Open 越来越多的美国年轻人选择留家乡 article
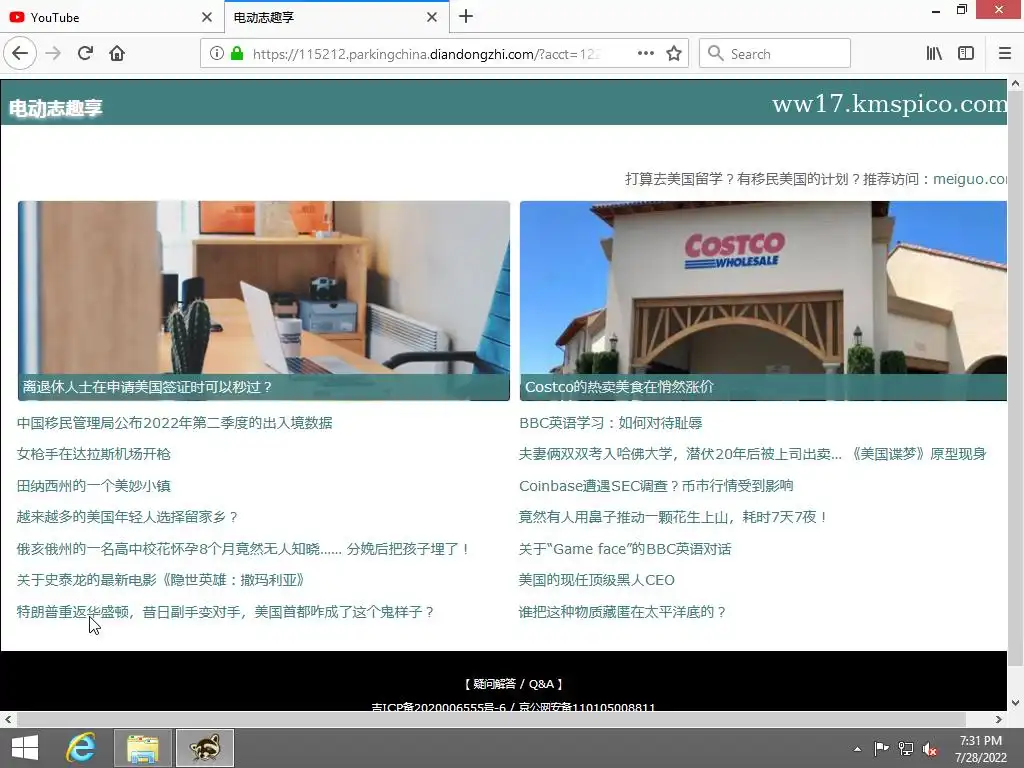This screenshot has height=768, width=1024. pos(127,517)
